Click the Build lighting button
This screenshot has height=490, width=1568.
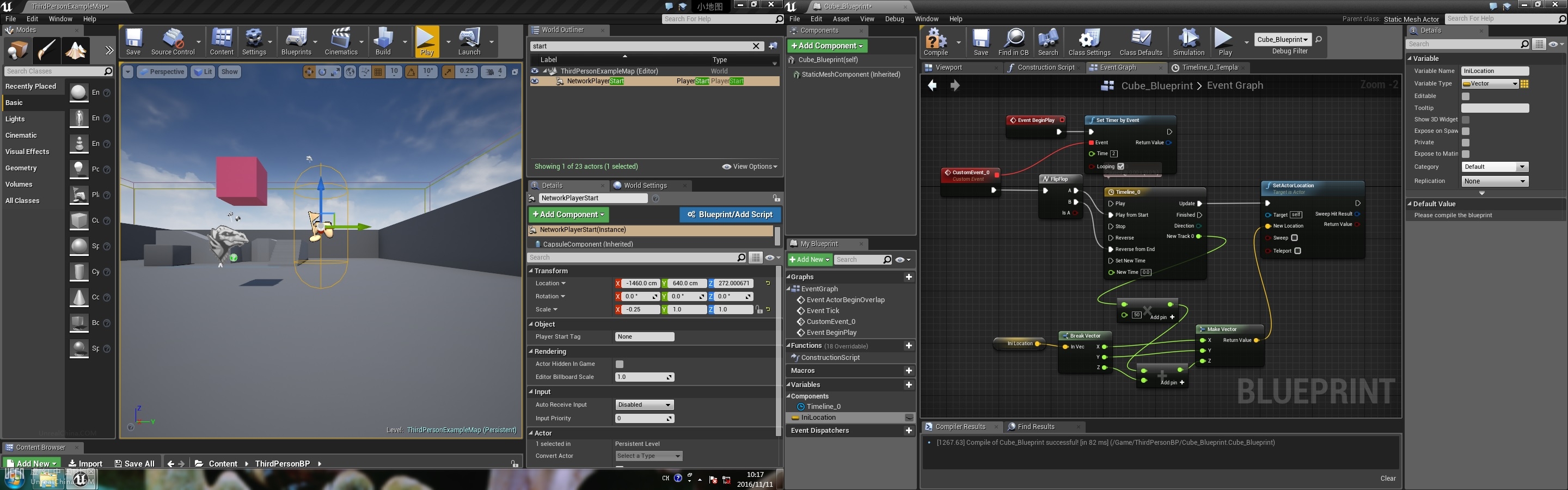point(383,41)
